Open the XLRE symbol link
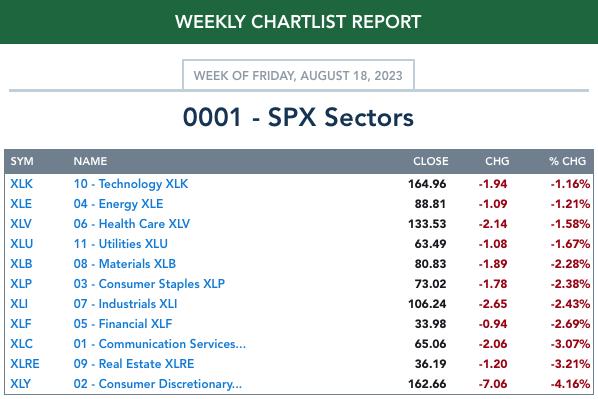The height and width of the screenshot is (399, 598). [25, 364]
